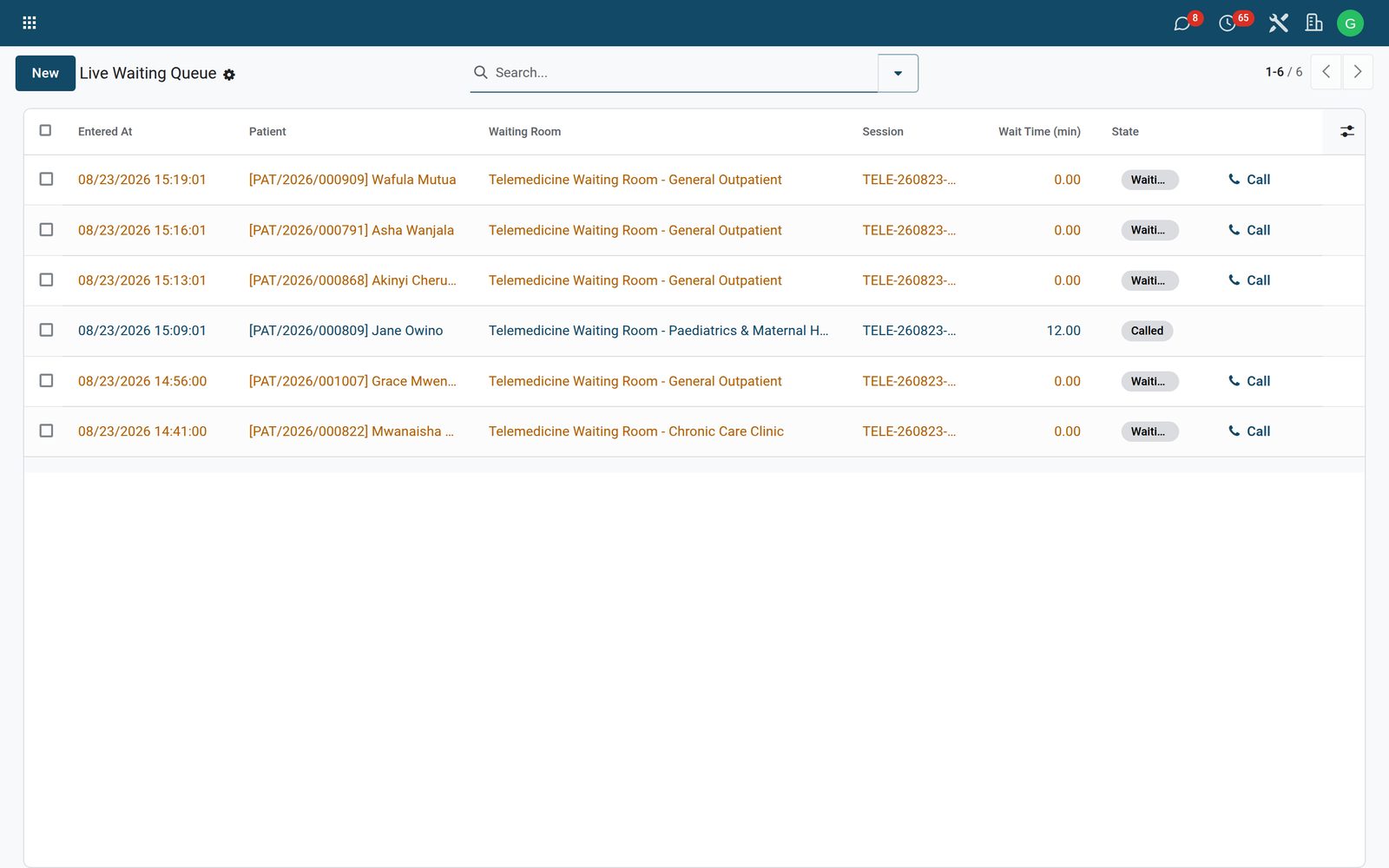Screen dimensions: 1389x868
Task: Open the conversations chat icon
Action: click(x=1182, y=23)
